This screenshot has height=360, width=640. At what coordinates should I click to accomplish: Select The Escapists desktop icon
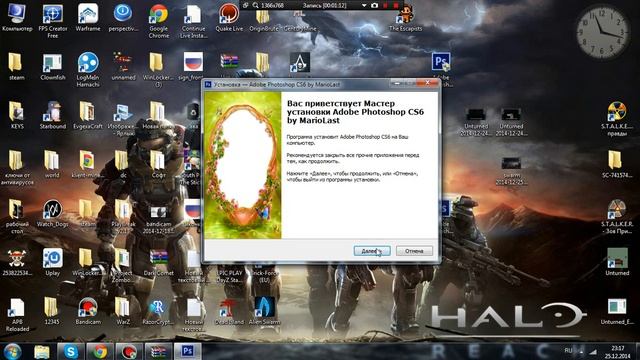click(405, 18)
